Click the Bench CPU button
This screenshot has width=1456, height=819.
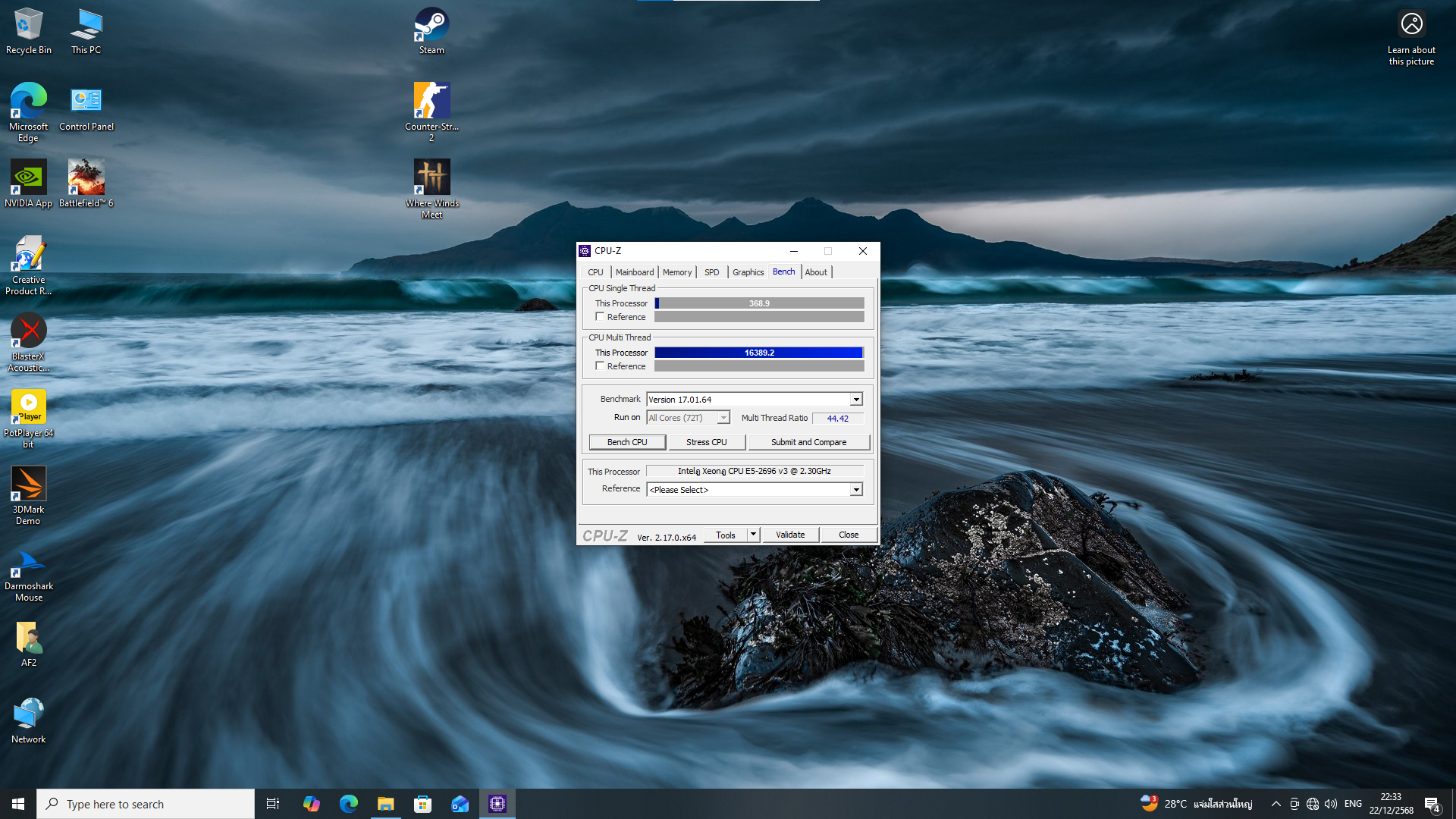pos(627,442)
